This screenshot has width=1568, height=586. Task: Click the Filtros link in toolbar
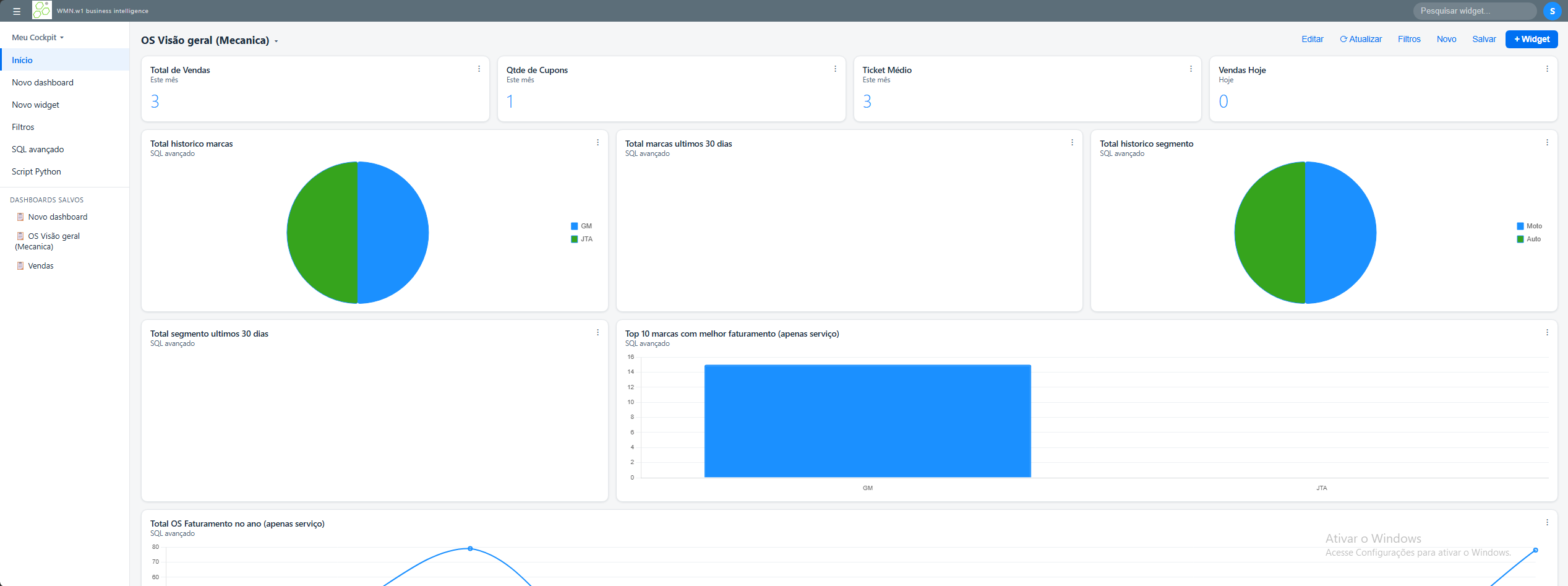coord(1409,39)
